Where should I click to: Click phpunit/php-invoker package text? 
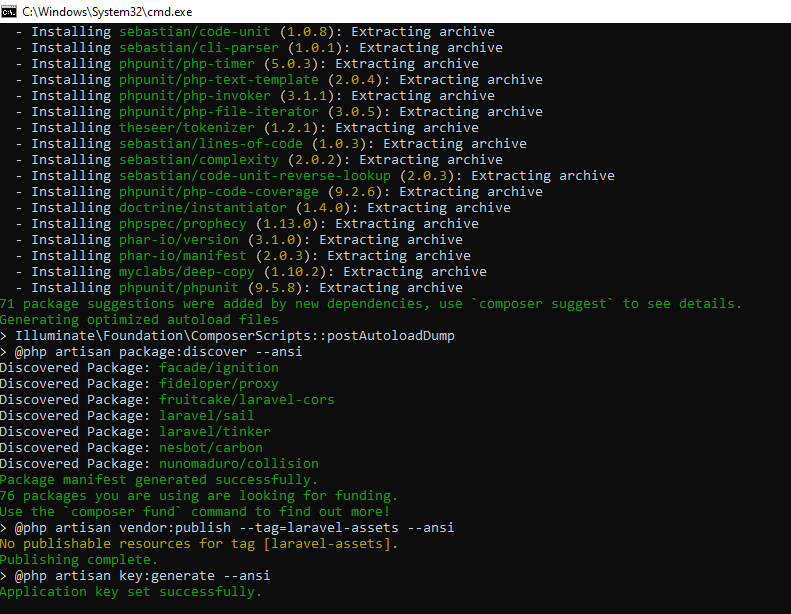[195, 96]
